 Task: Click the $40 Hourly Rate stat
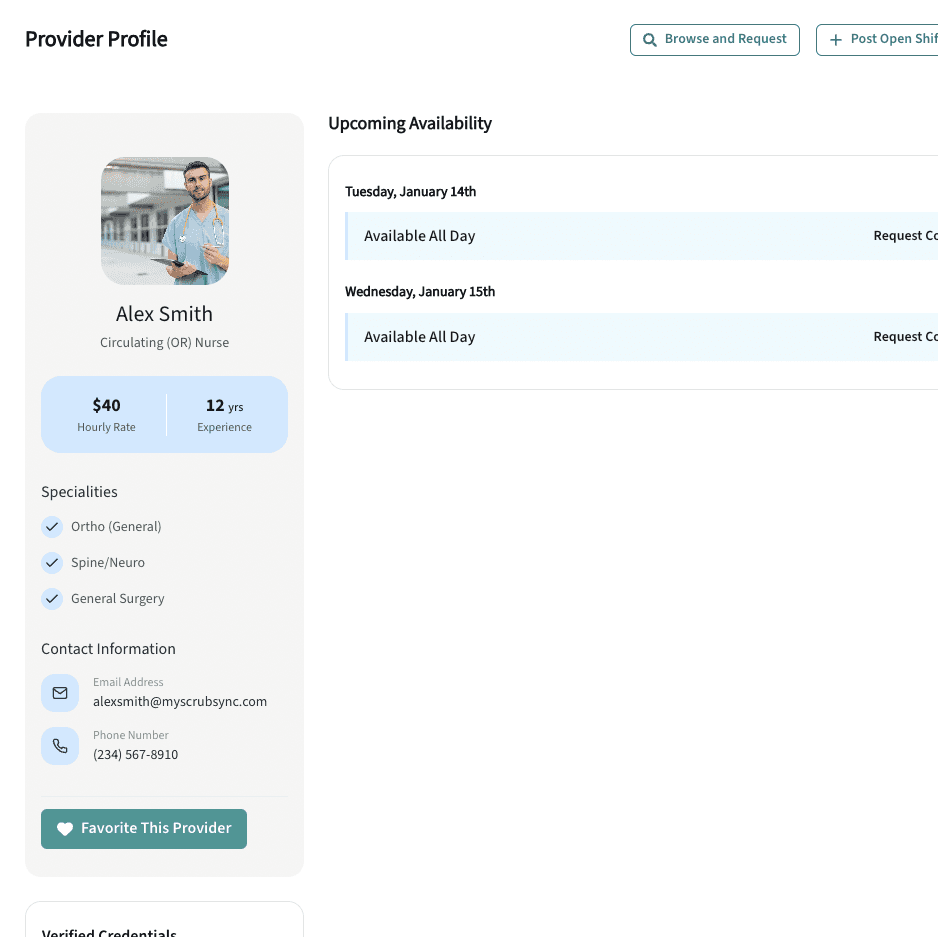click(x=106, y=415)
